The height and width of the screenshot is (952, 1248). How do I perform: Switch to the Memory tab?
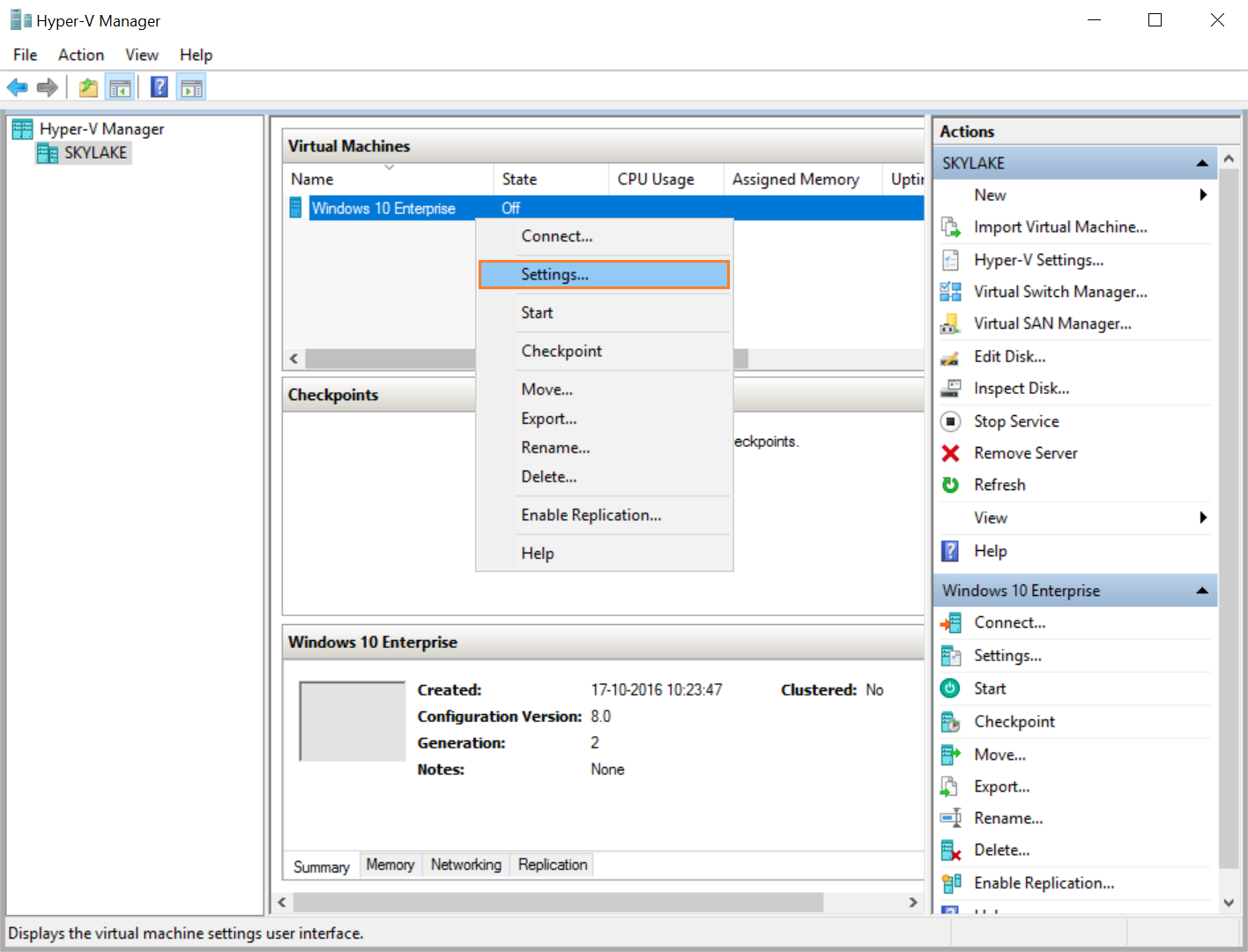coord(390,866)
